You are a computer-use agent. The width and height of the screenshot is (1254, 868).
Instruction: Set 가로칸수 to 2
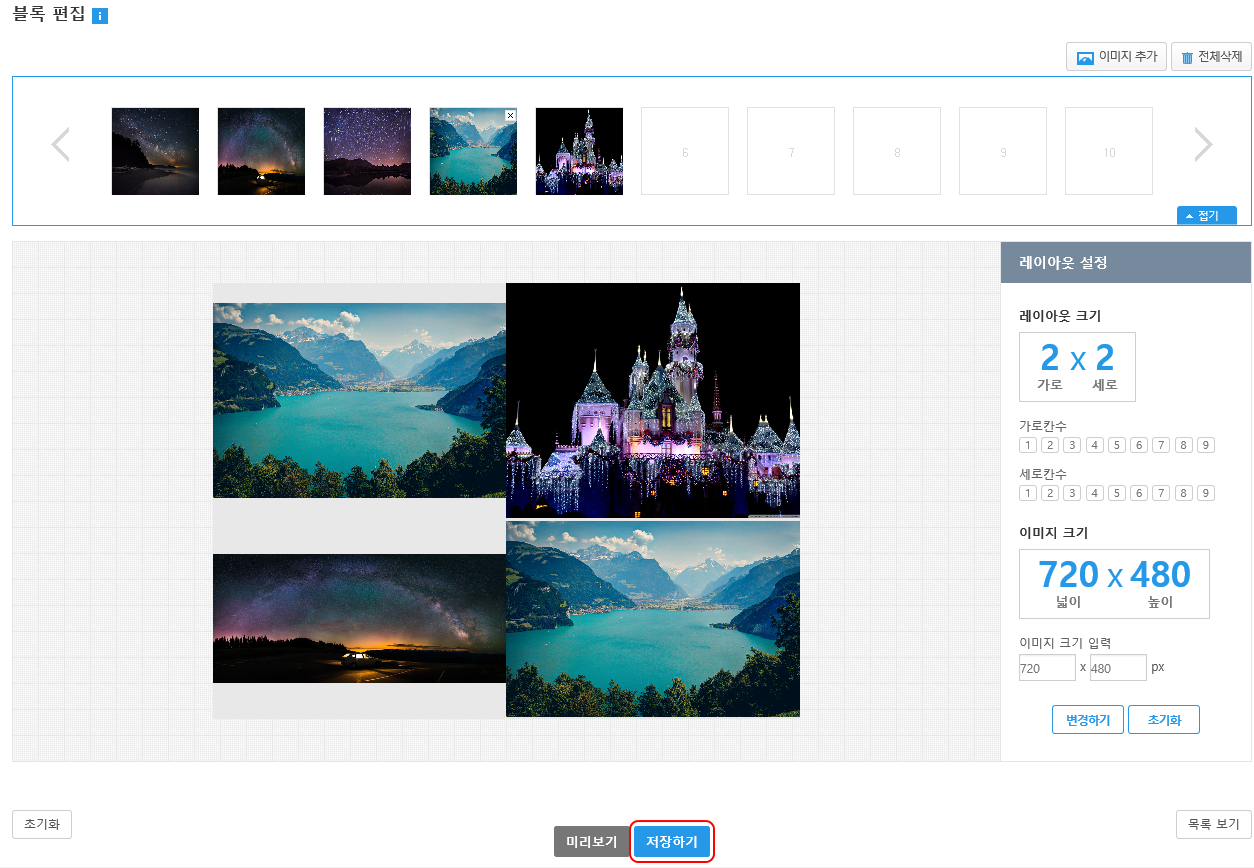tap(1050, 445)
